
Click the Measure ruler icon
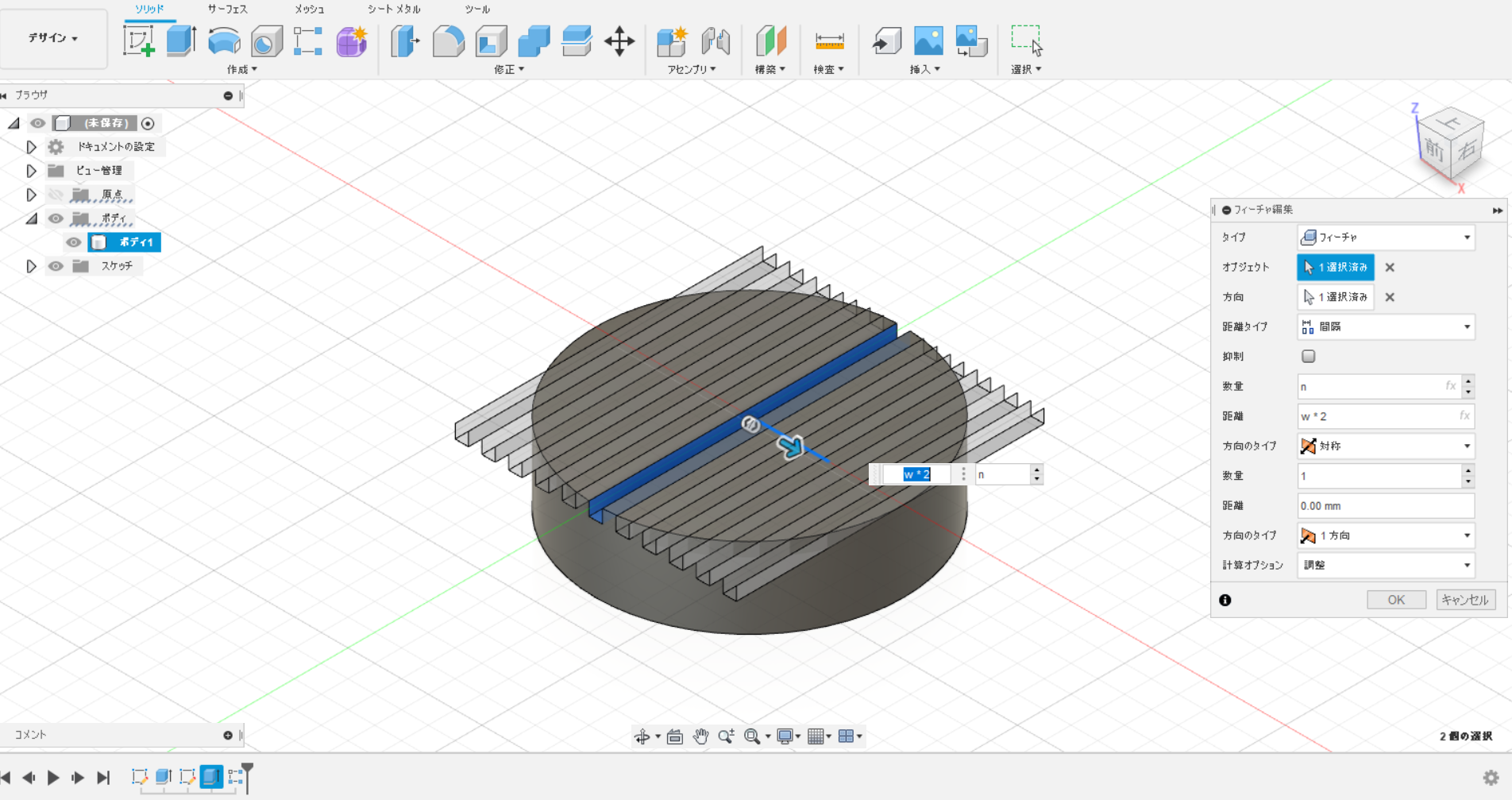pos(829,41)
